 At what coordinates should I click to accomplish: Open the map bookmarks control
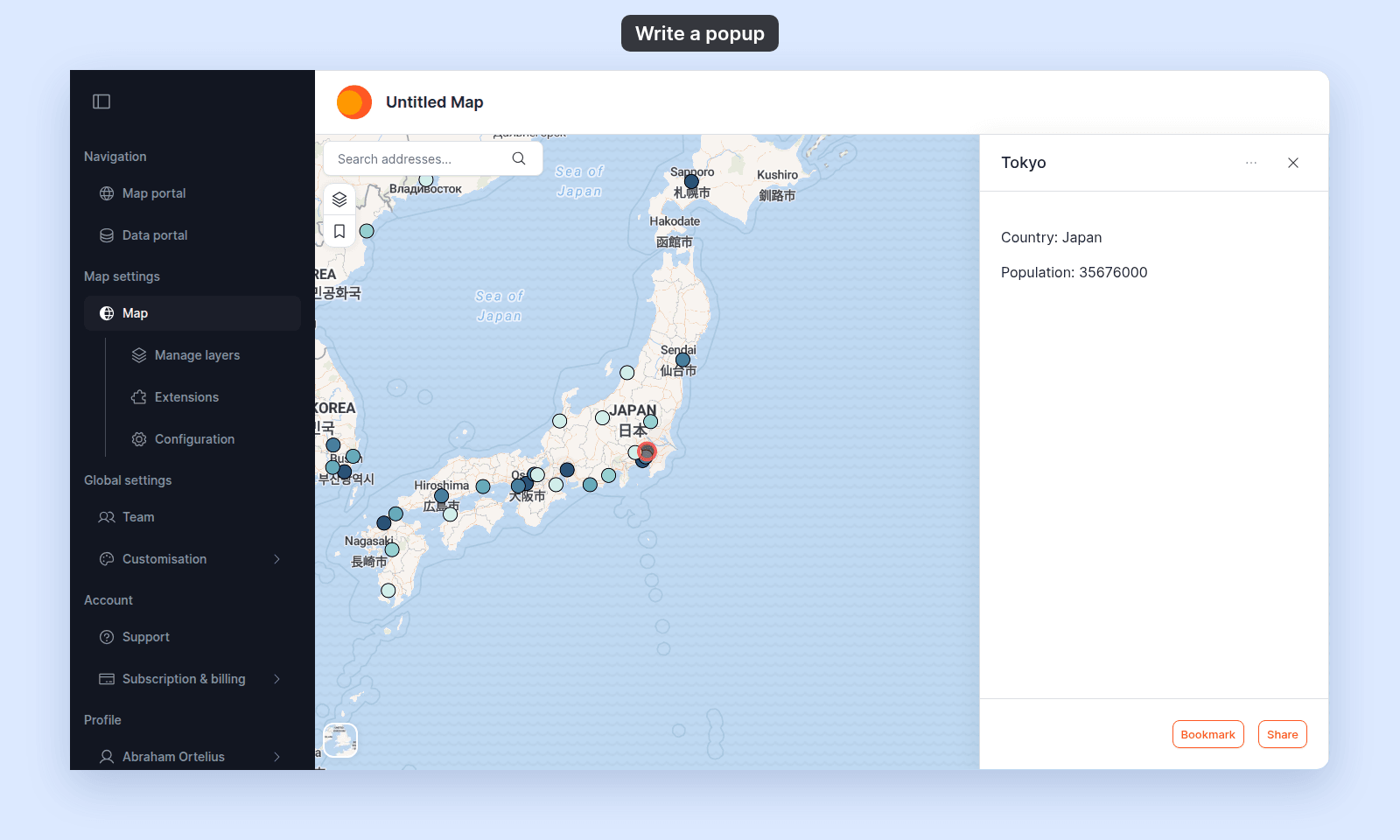pyautogui.click(x=339, y=231)
